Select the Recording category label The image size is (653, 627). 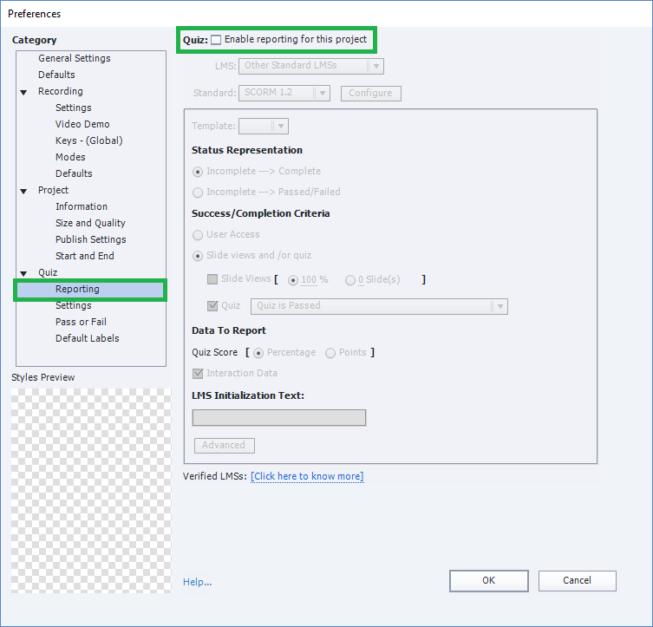60,91
